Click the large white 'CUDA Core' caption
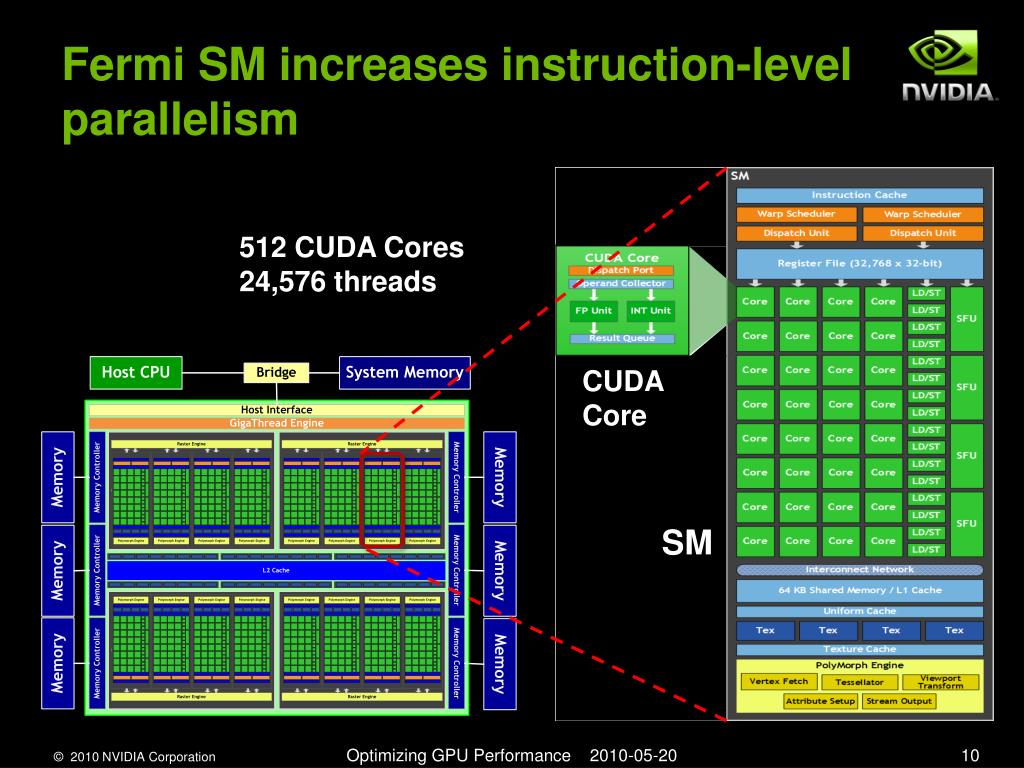The image size is (1024, 768). coord(622,398)
